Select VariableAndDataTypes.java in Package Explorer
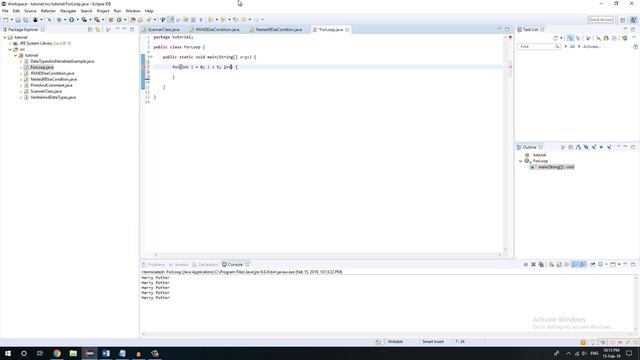640x360 pixels. [x=53, y=97]
